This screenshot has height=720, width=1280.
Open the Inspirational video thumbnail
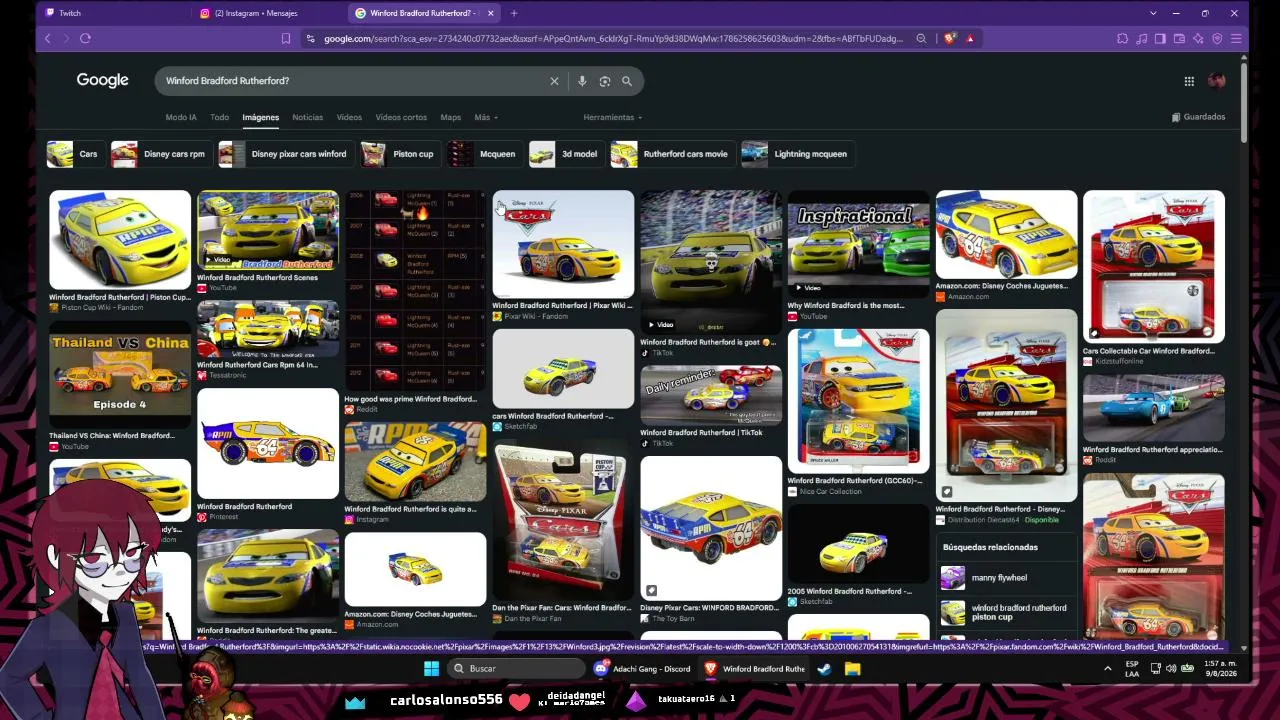coord(858,244)
